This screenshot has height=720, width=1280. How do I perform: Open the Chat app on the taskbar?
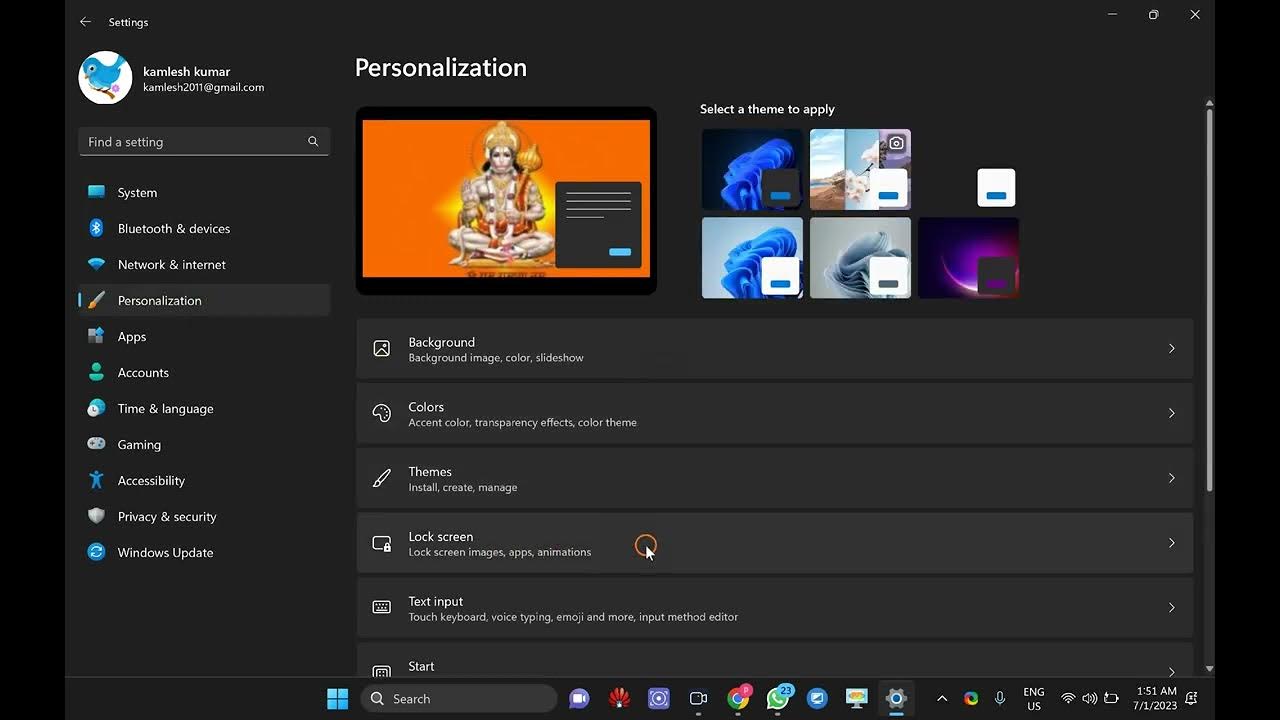[579, 699]
